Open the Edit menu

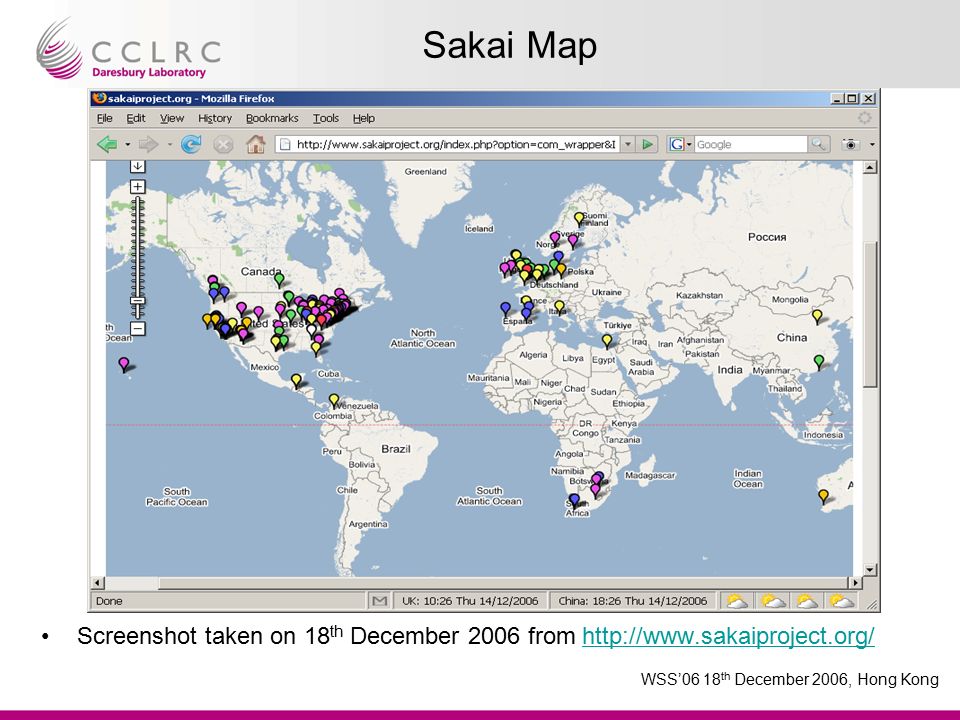coord(136,118)
